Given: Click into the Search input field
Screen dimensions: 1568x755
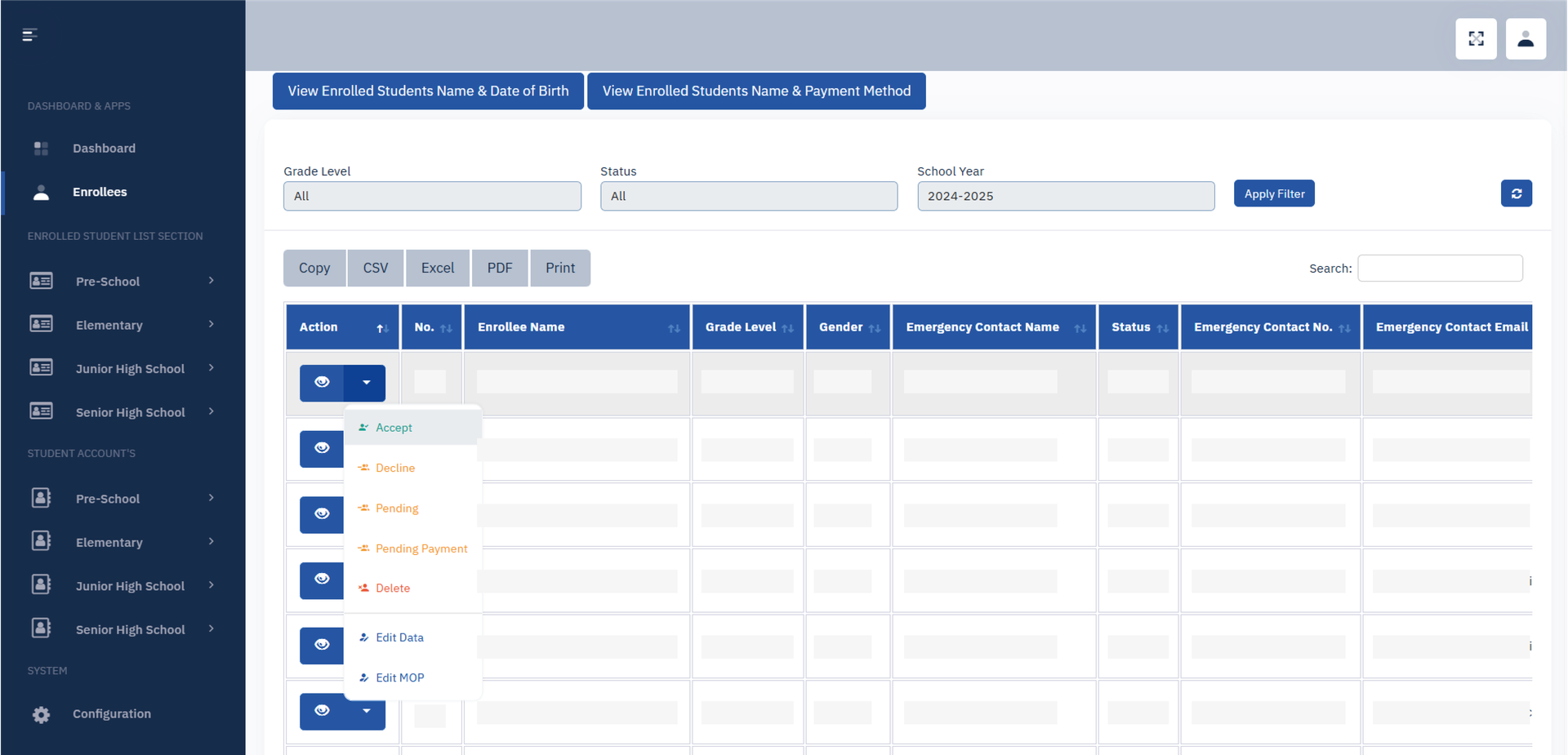Looking at the screenshot, I should tap(1439, 269).
